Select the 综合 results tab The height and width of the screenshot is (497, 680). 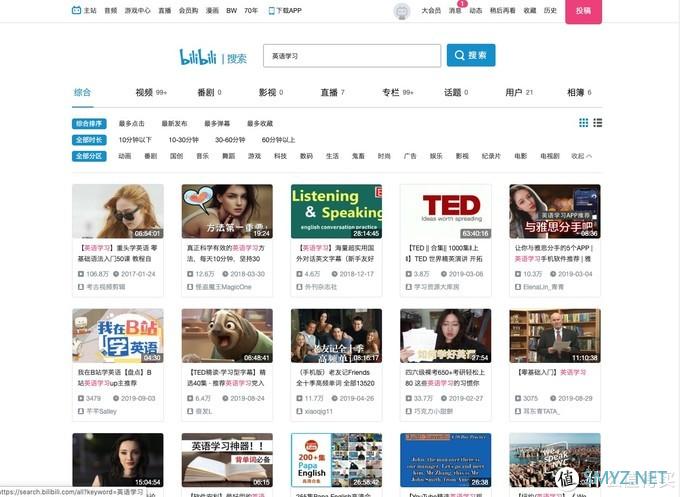[82, 92]
